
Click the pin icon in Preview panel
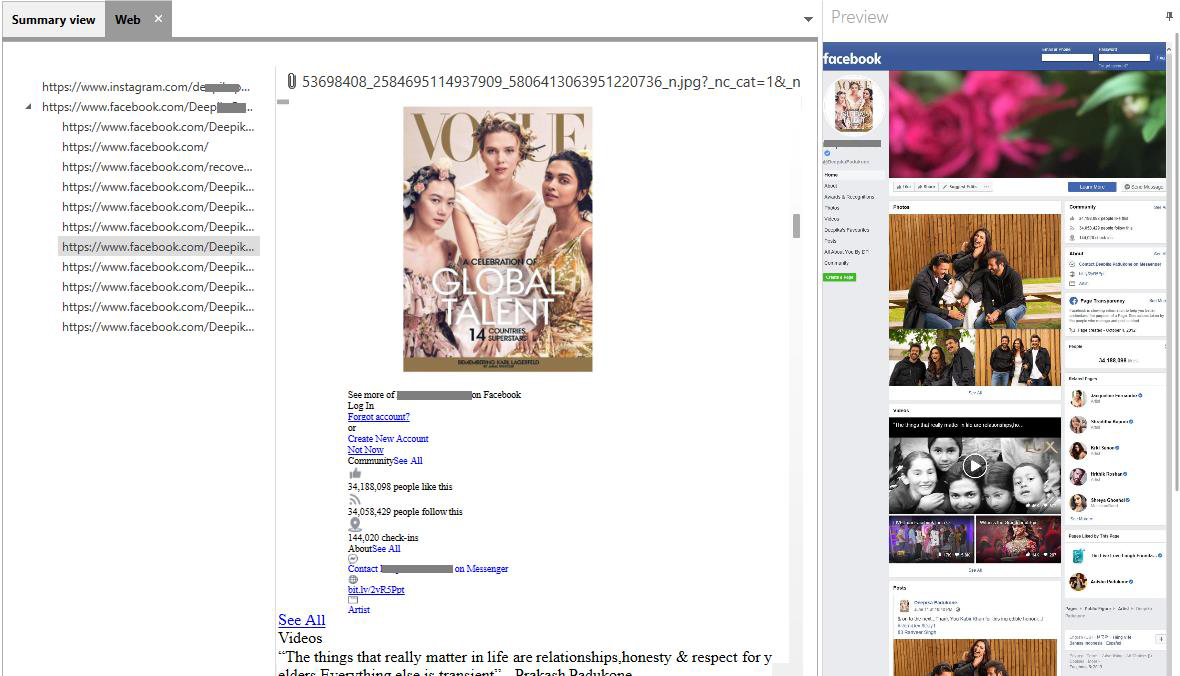click(1169, 17)
